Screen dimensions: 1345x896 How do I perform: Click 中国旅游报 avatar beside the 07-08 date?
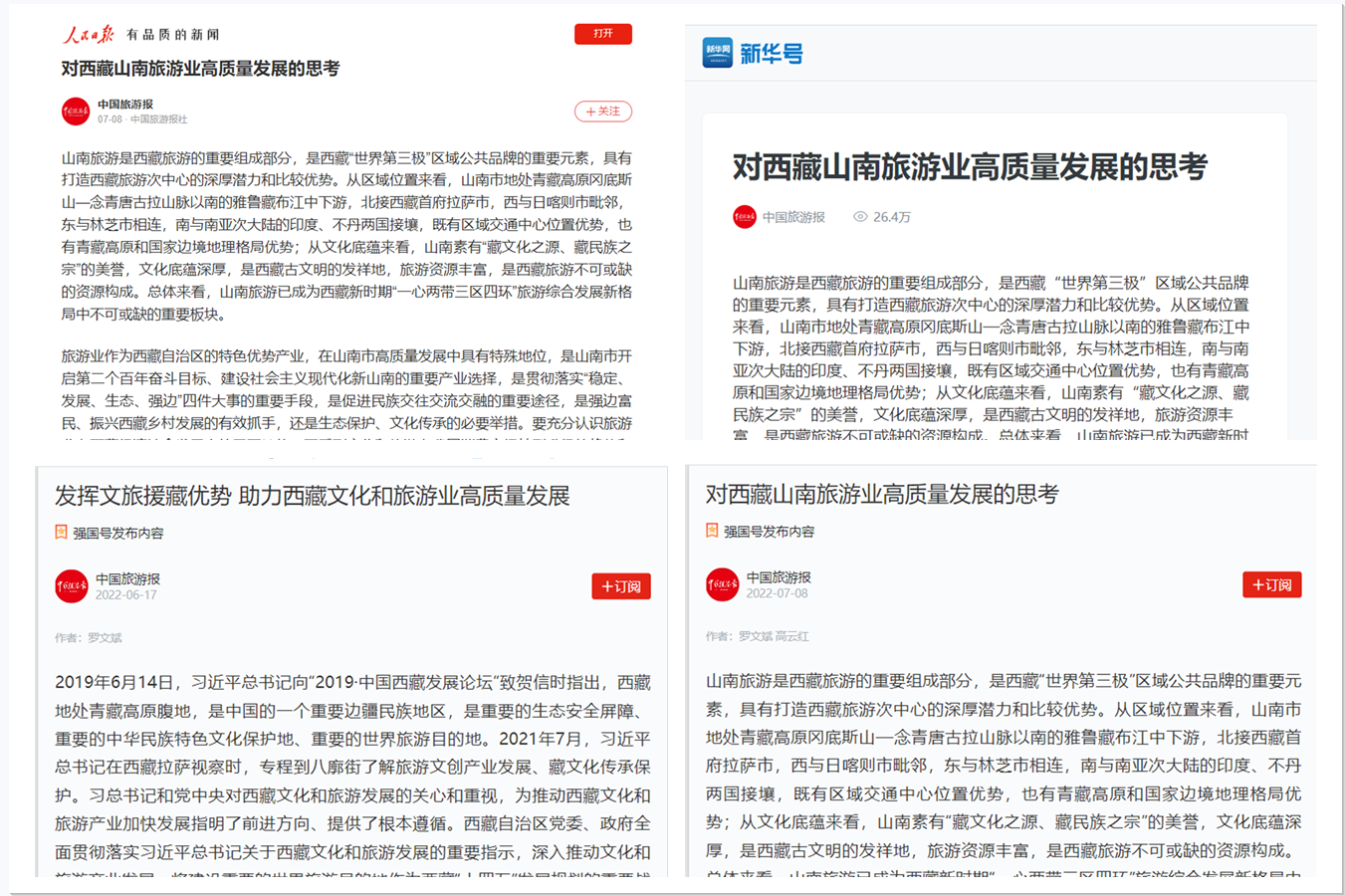(x=76, y=112)
